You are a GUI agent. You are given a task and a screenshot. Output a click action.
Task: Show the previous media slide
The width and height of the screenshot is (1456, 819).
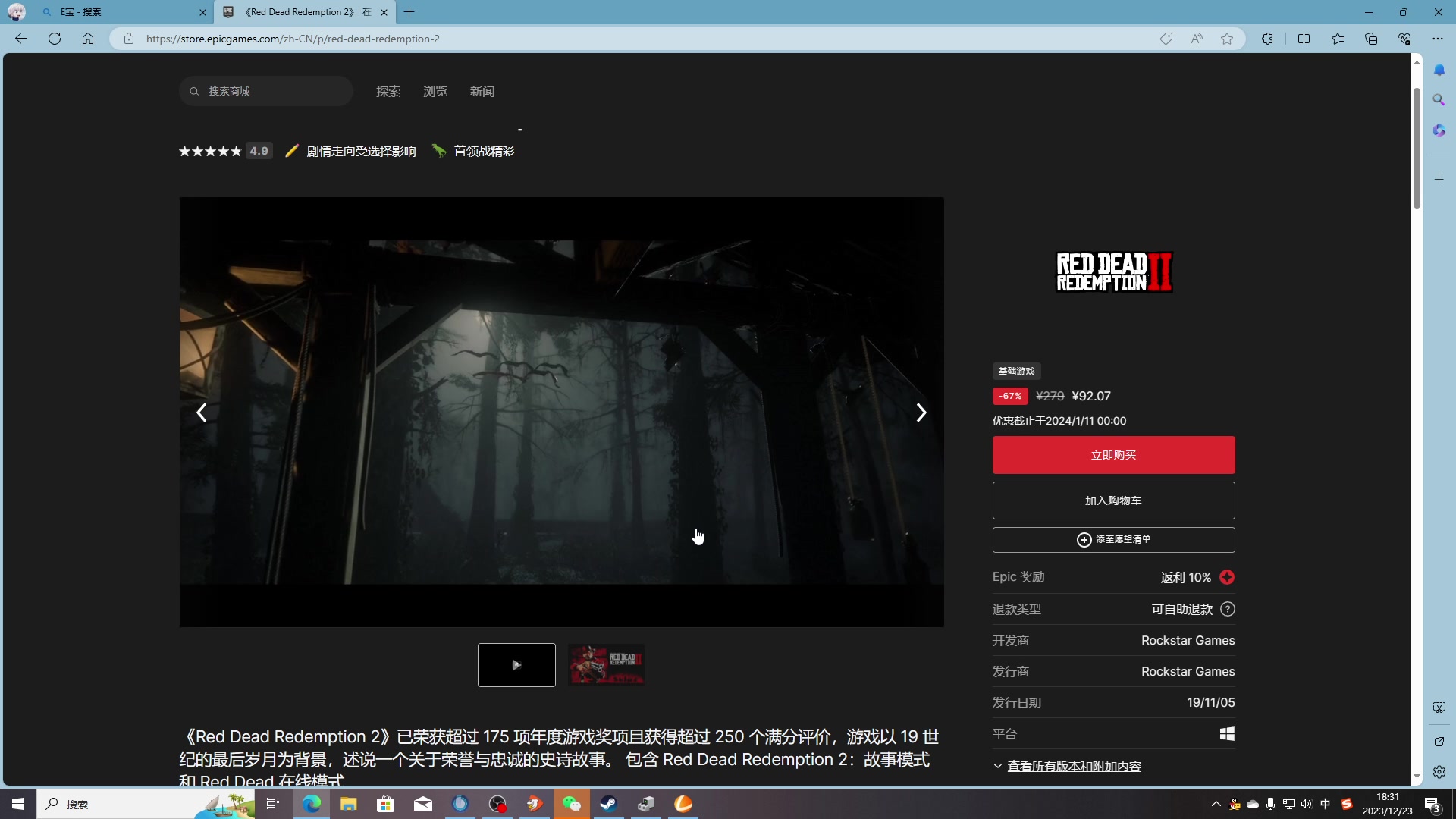click(202, 413)
